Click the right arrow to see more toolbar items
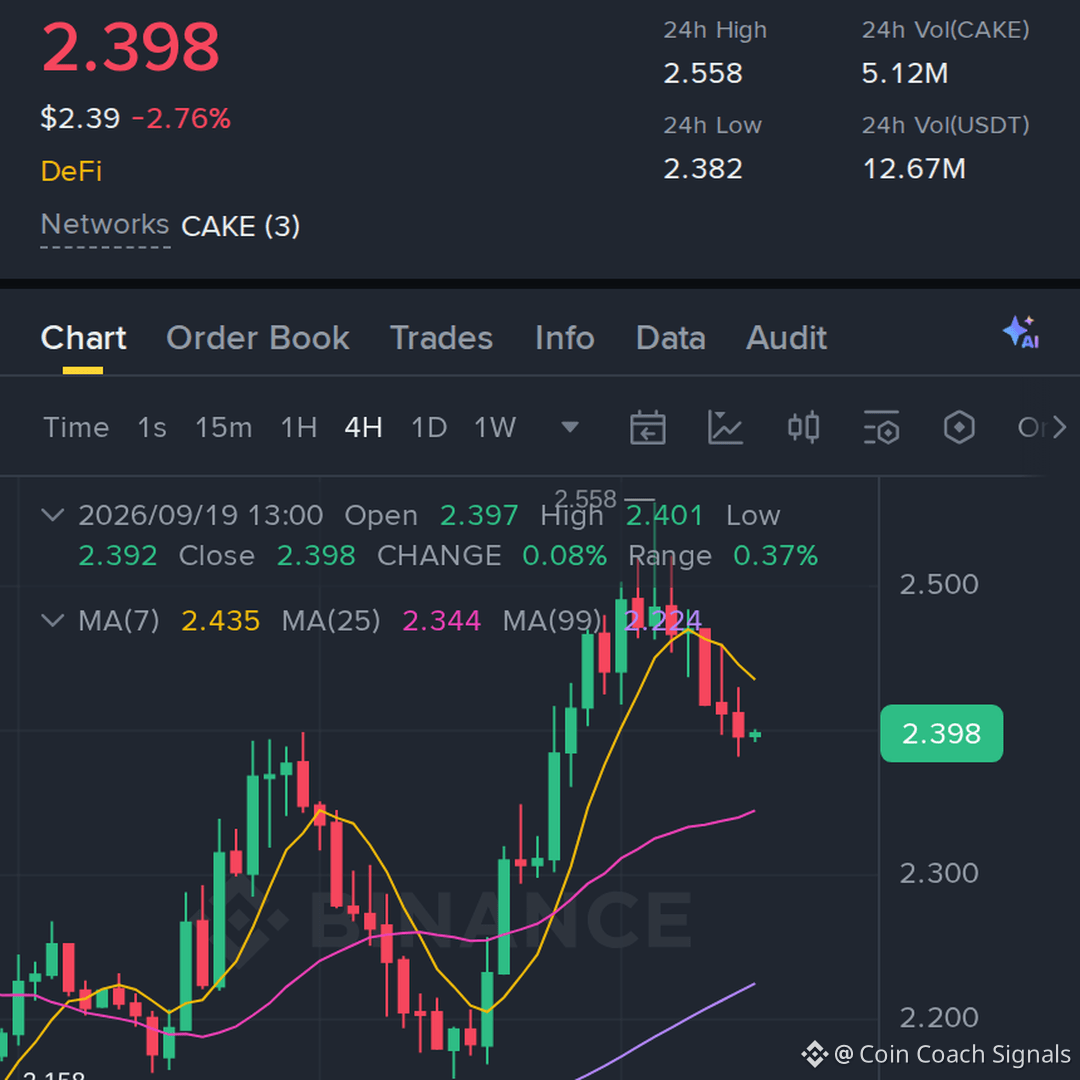This screenshot has width=1080, height=1080. 1060,428
